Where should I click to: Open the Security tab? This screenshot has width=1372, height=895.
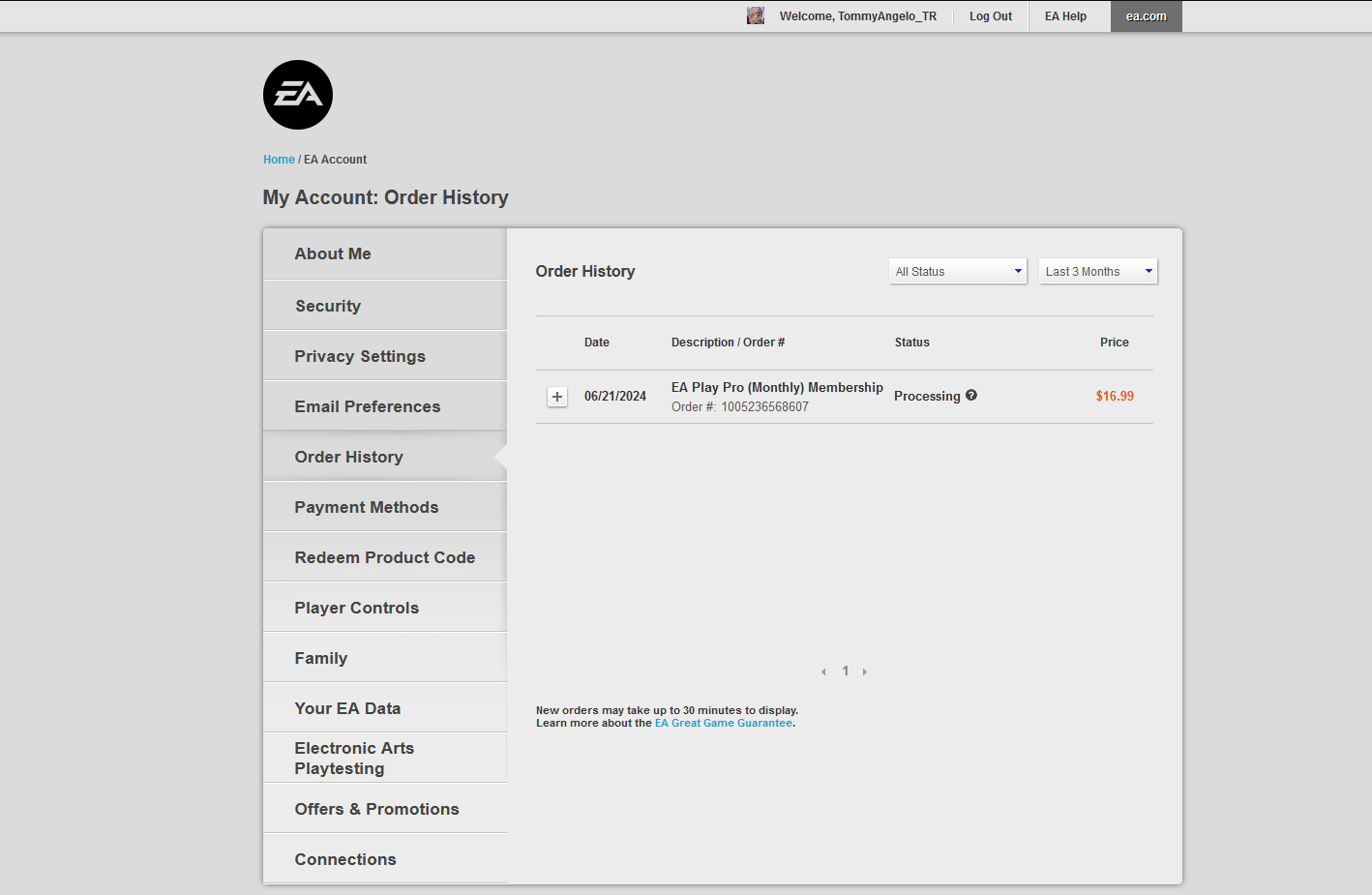pyautogui.click(x=328, y=306)
